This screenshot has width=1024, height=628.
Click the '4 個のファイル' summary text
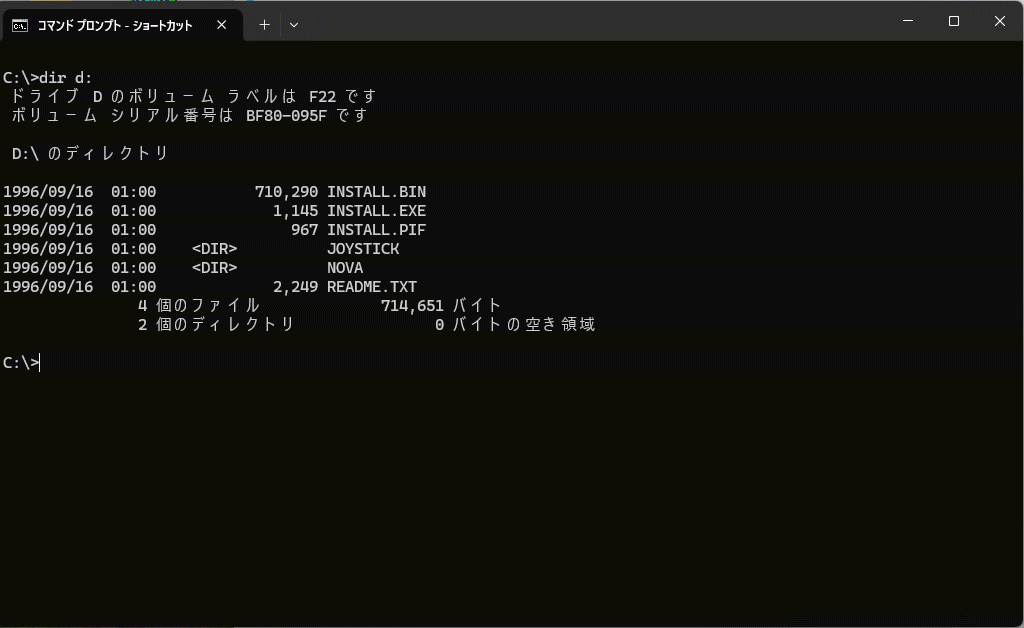point(199,306)
